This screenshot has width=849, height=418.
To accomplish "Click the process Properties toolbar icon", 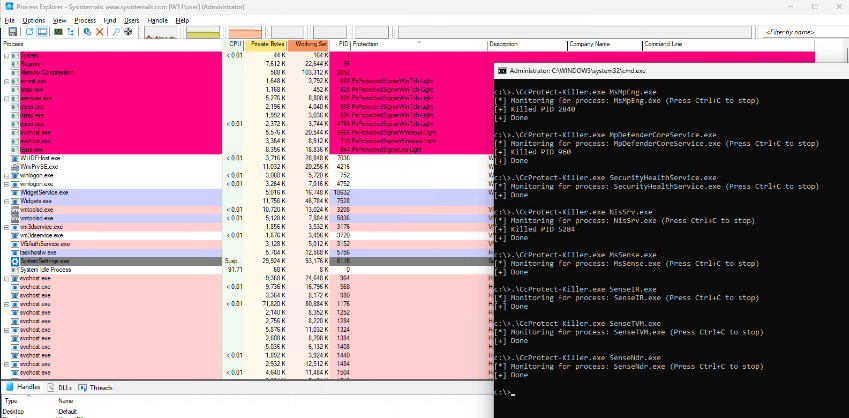I will point(87,32).
